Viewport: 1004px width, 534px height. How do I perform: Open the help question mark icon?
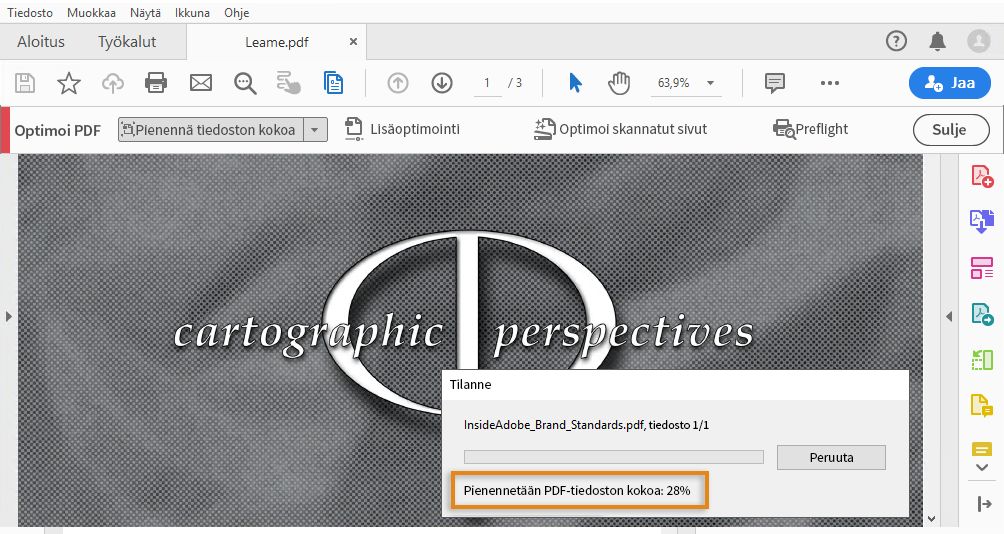coord(896,42)
